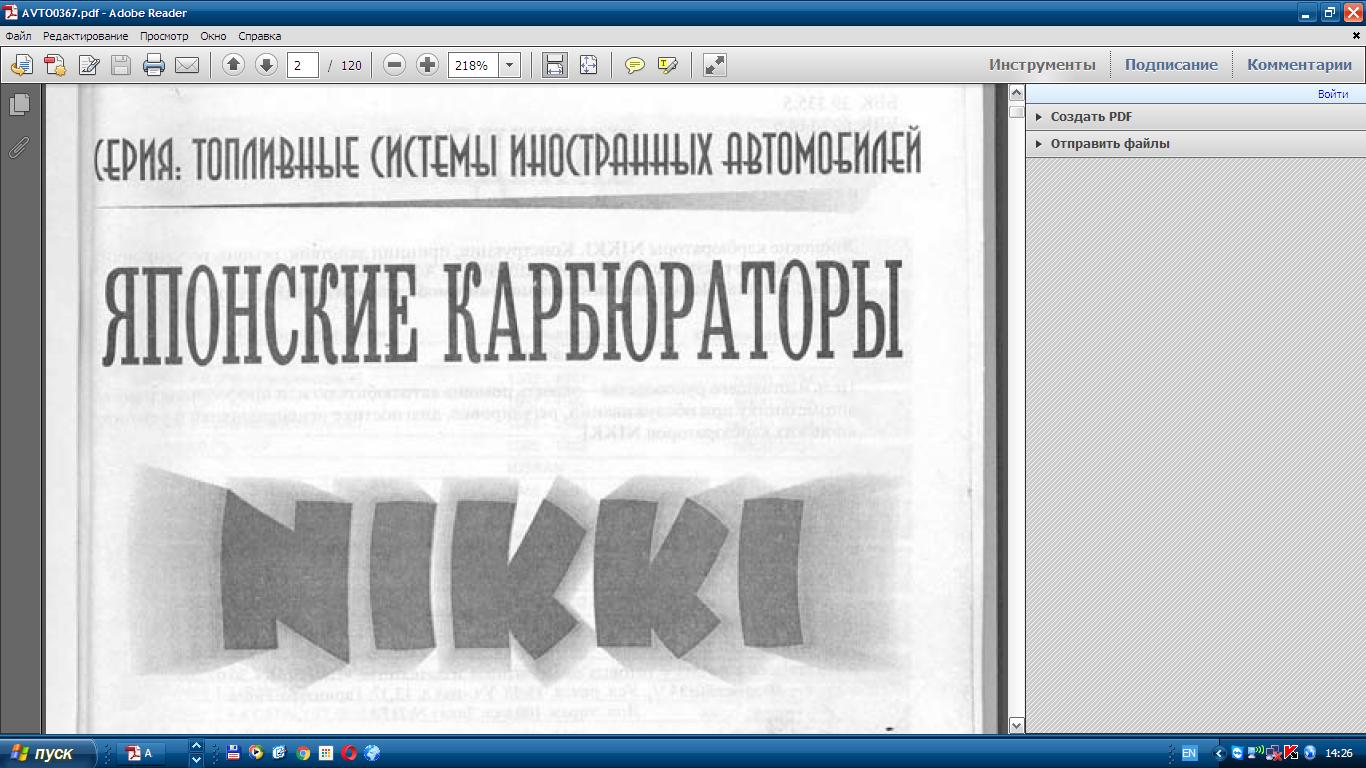
Task: Click the Save floppy disk icon
Action: pyautogui.click(x=121, y=65)
